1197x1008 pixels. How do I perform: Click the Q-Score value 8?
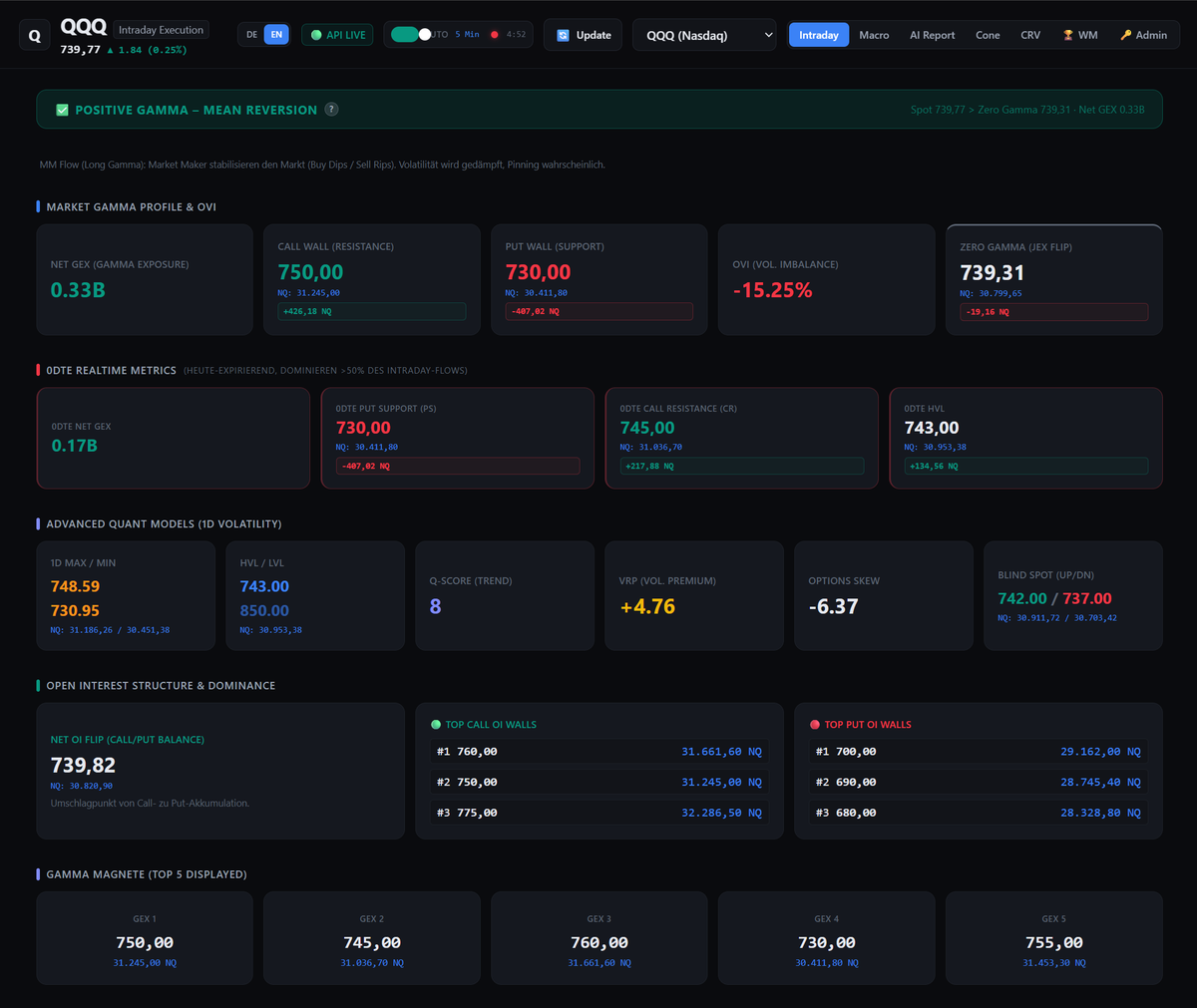(x=435, y=606)
